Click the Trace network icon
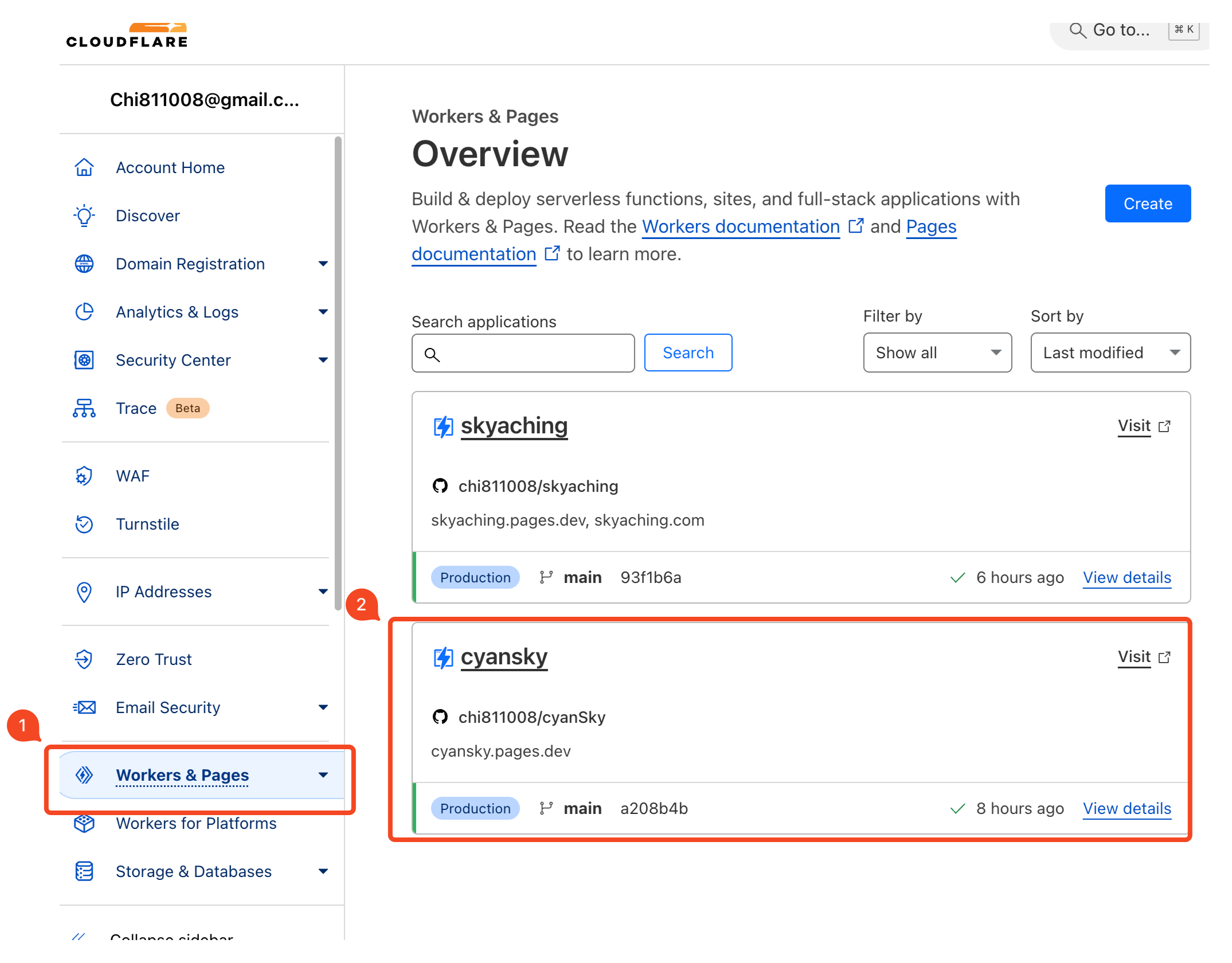This screenshot has width=1232, height=963. click(x=84, y=408)
